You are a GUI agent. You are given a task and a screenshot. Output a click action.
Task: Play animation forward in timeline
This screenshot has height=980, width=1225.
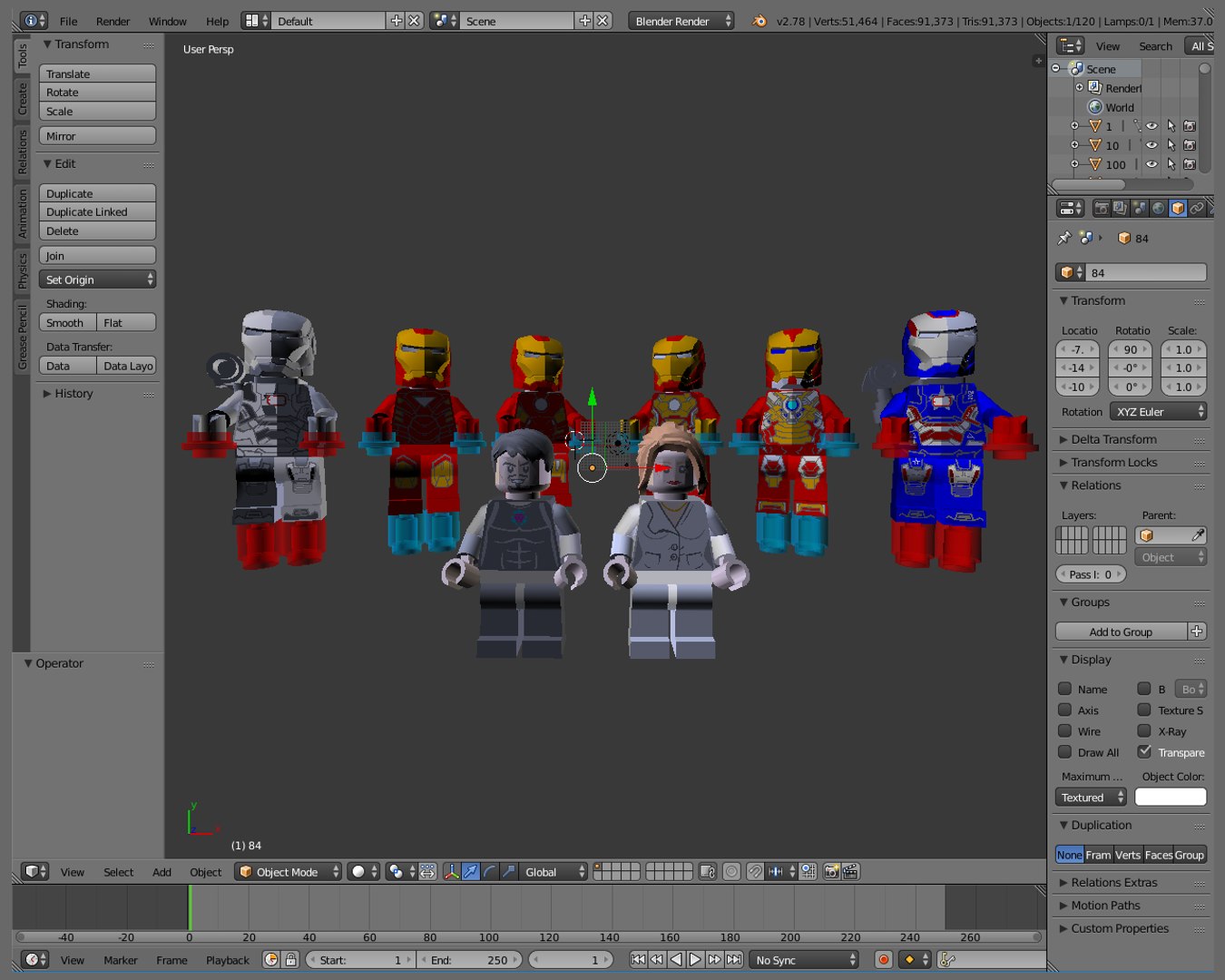[695, 959]
